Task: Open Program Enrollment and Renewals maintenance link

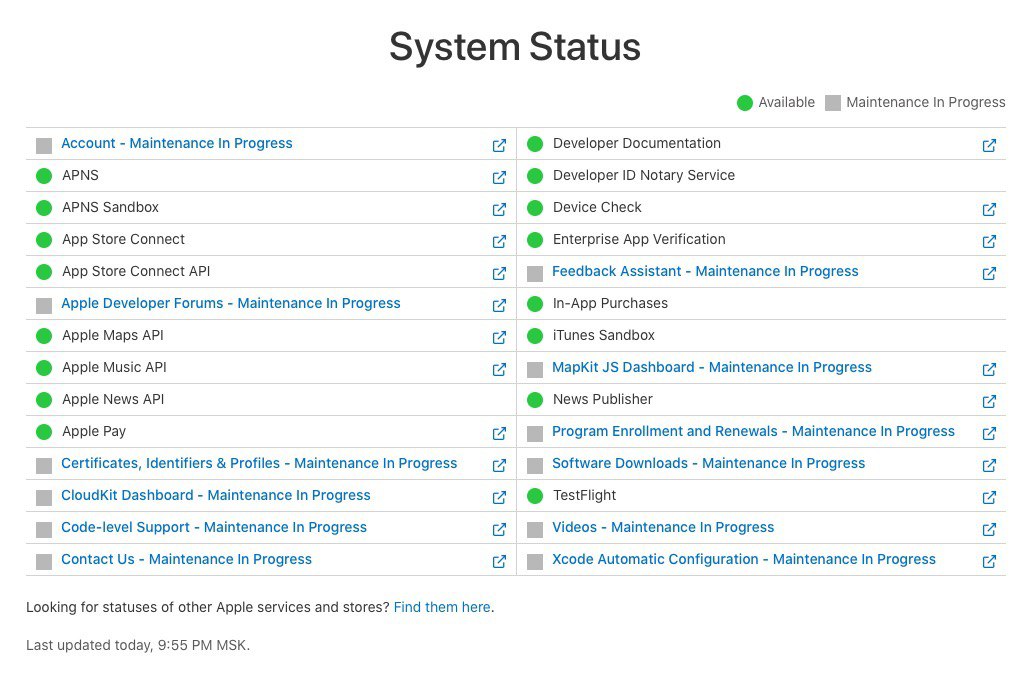Action: point(753,431)
